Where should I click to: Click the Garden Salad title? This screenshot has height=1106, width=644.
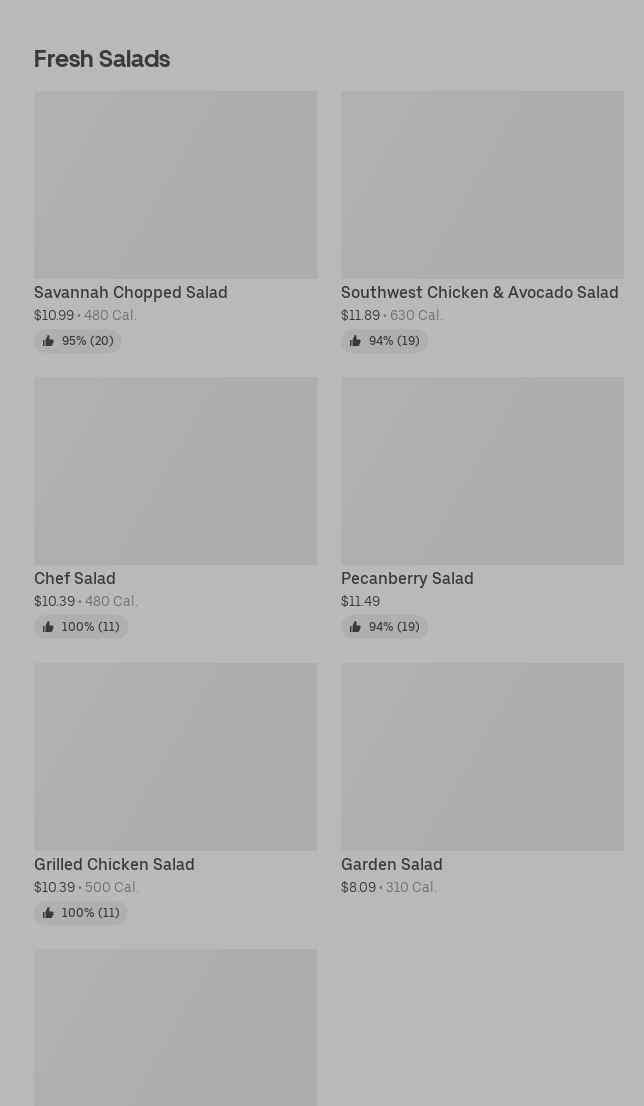click(391, 865)
